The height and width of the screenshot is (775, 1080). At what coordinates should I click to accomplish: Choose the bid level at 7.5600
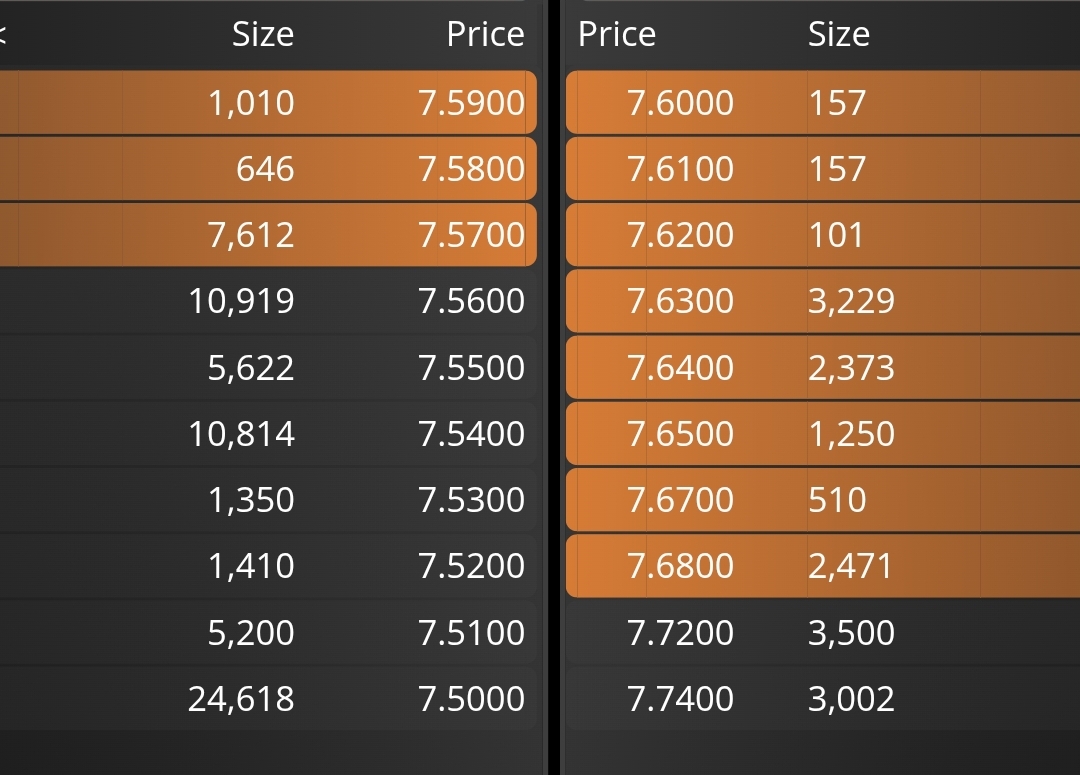point(268,301)
